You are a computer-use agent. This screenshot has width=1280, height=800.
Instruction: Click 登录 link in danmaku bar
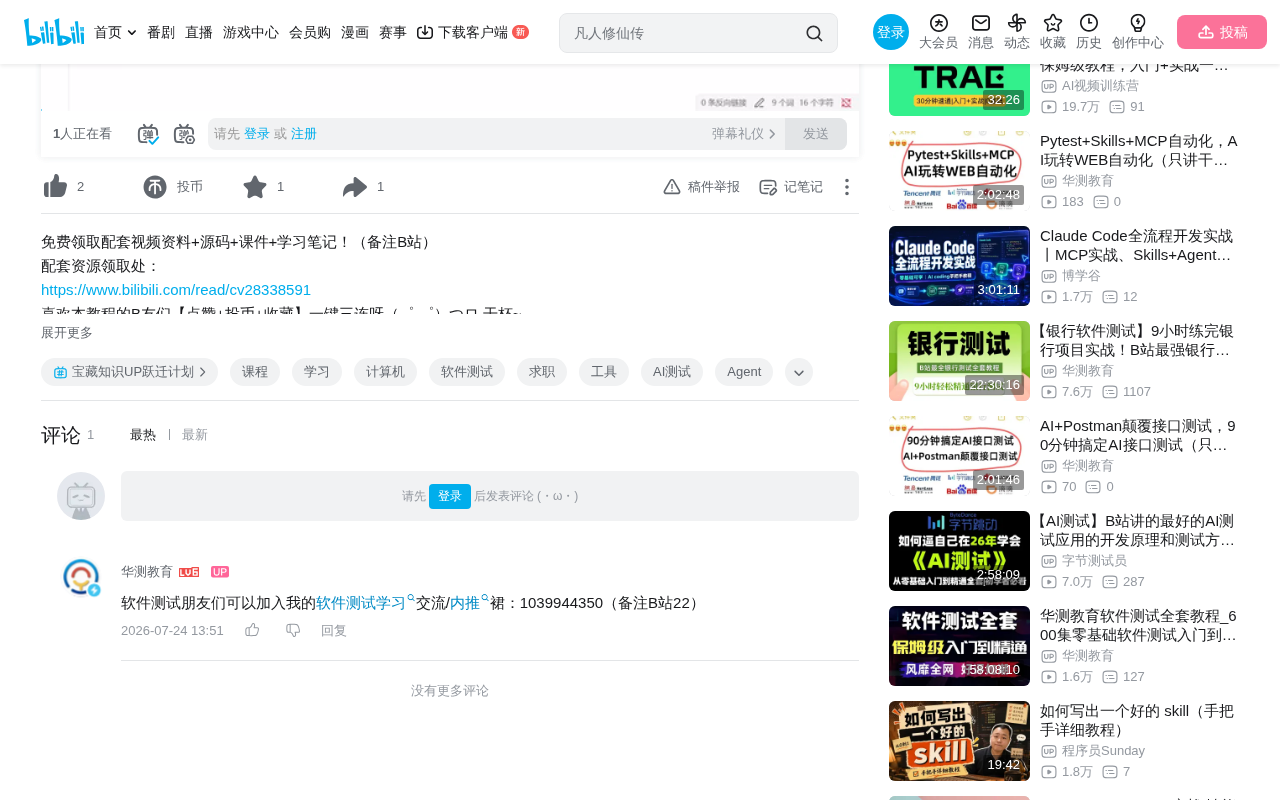[257, 134]
